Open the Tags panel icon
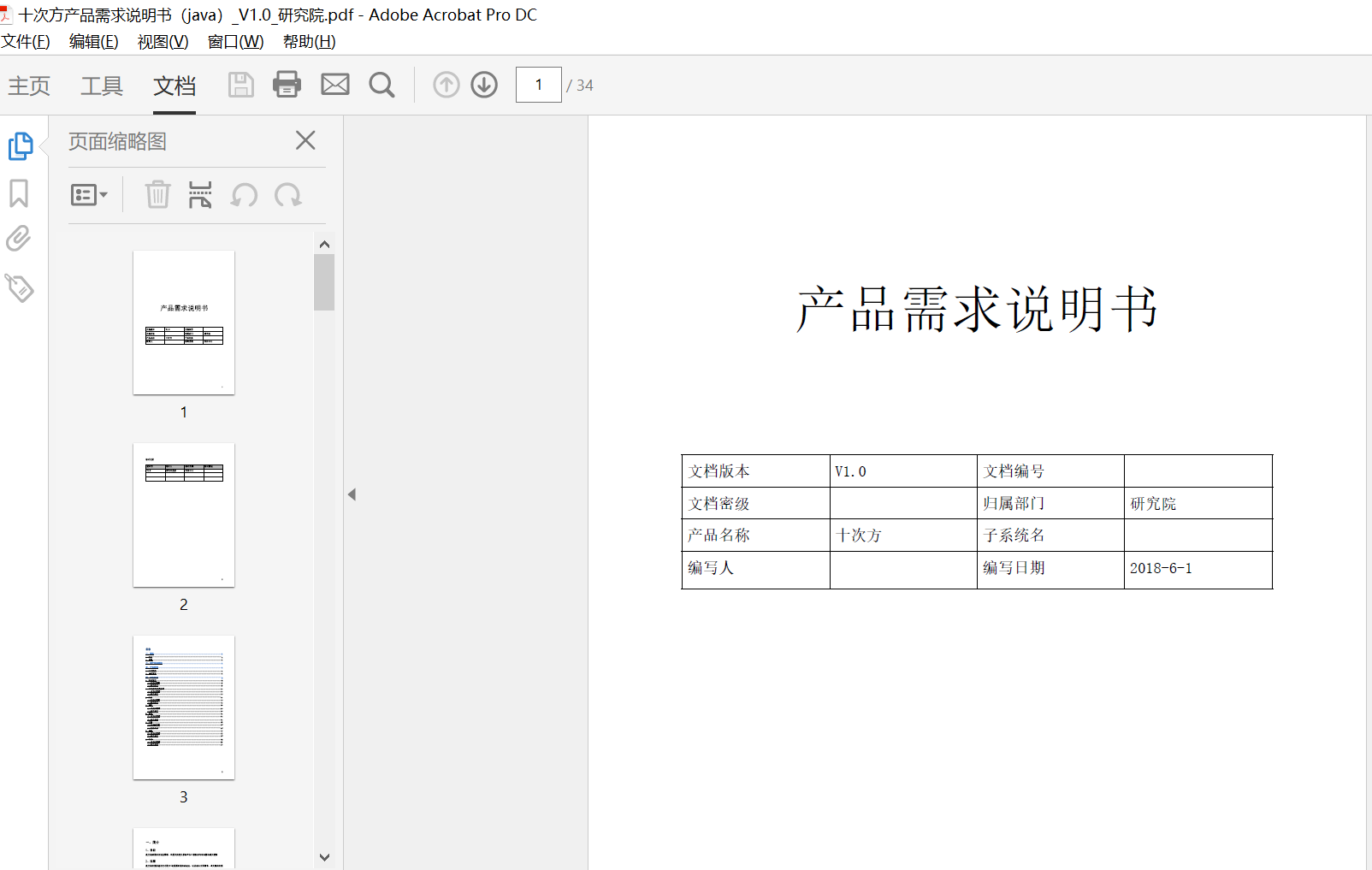The image size is (1372, 870). pos(19,287)
